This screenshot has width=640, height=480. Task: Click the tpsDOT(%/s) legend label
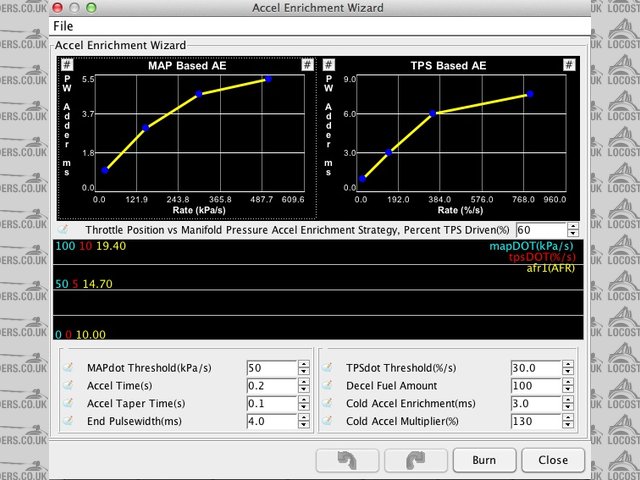(542, 257)
